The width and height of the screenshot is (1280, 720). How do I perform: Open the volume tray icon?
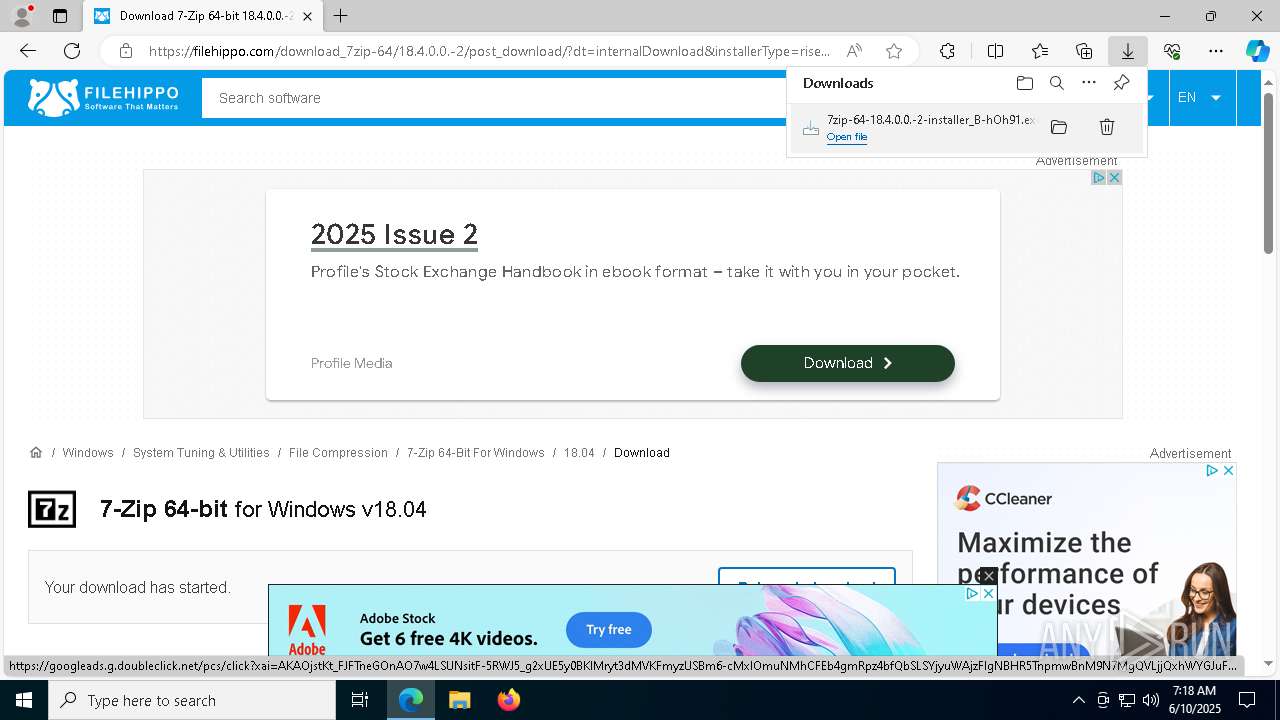click(x=1150, y=700)
